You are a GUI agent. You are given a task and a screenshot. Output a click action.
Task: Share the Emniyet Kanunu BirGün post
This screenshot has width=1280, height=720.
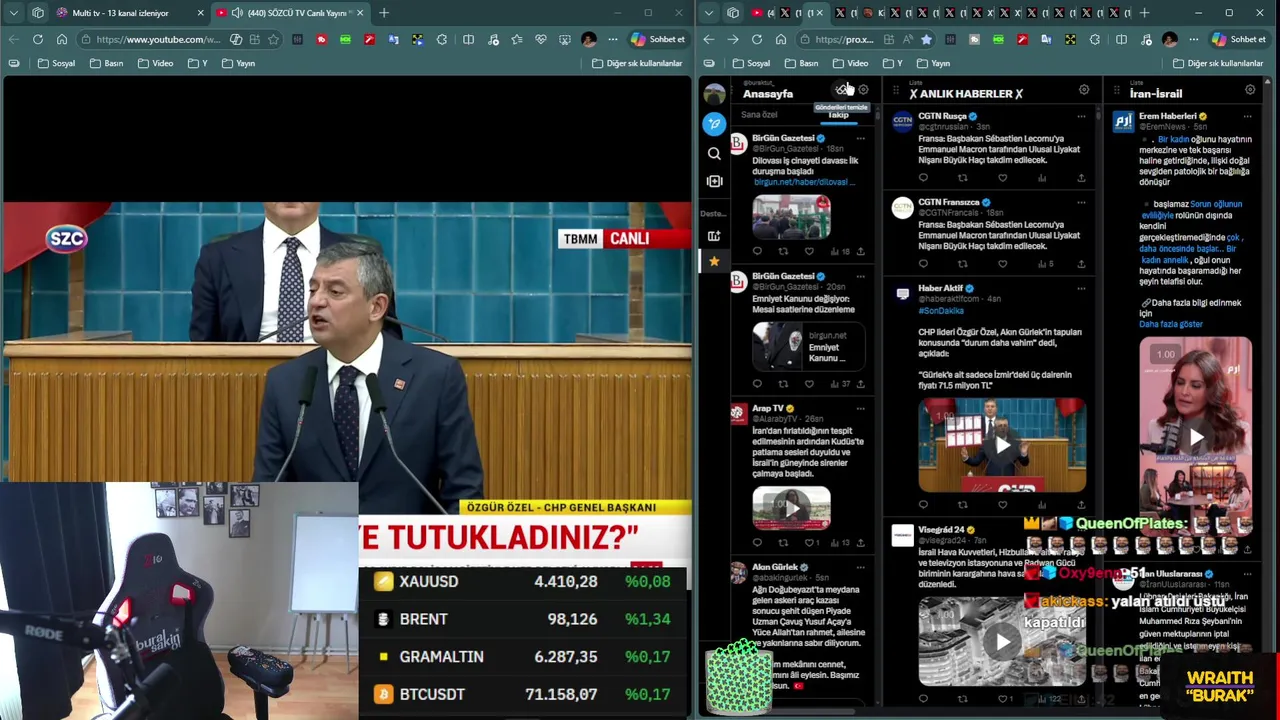click(x=861, y=384)
